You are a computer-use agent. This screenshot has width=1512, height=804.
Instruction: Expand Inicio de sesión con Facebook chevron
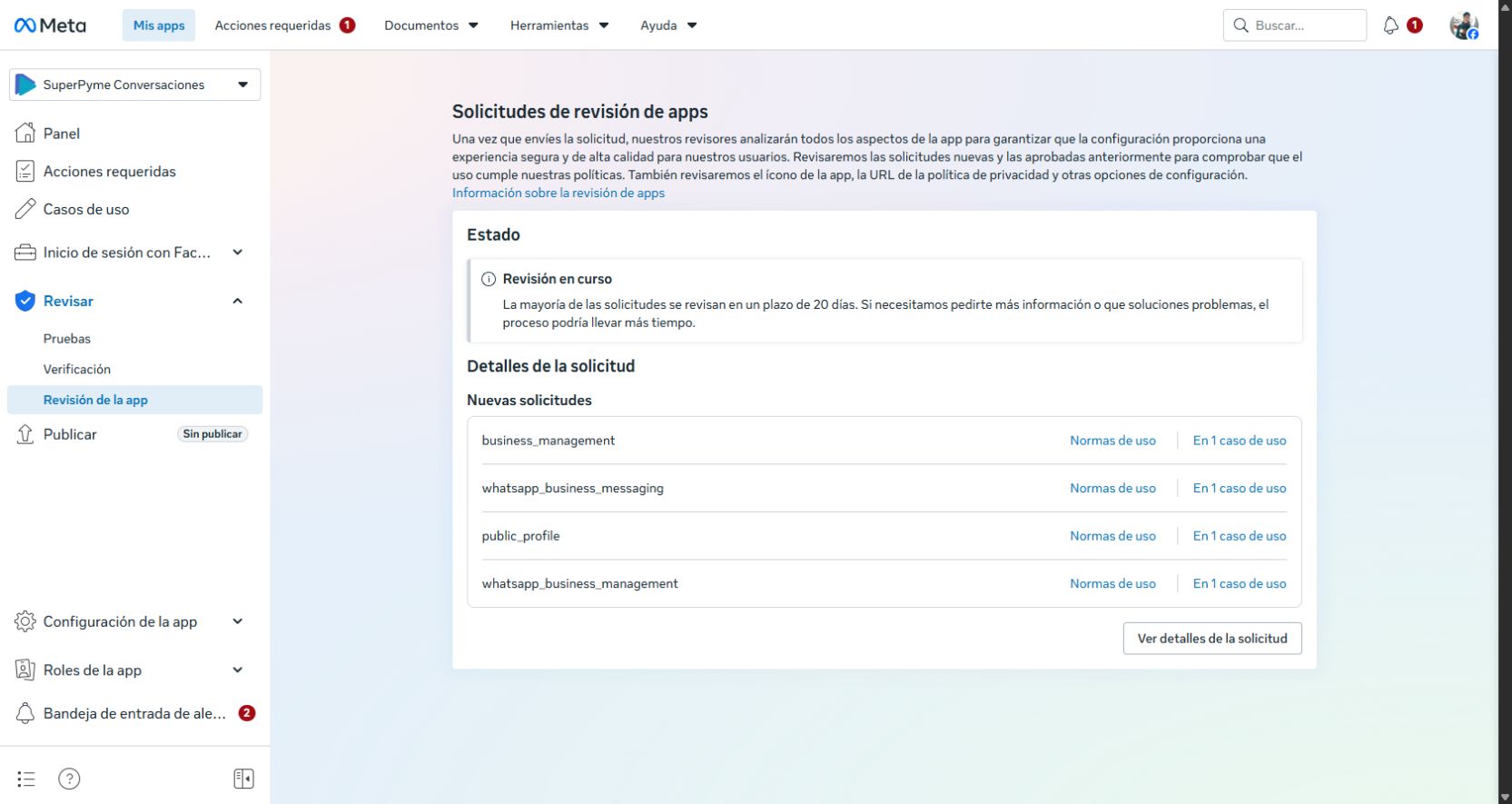pyautogui.click(x=238, y=253)
